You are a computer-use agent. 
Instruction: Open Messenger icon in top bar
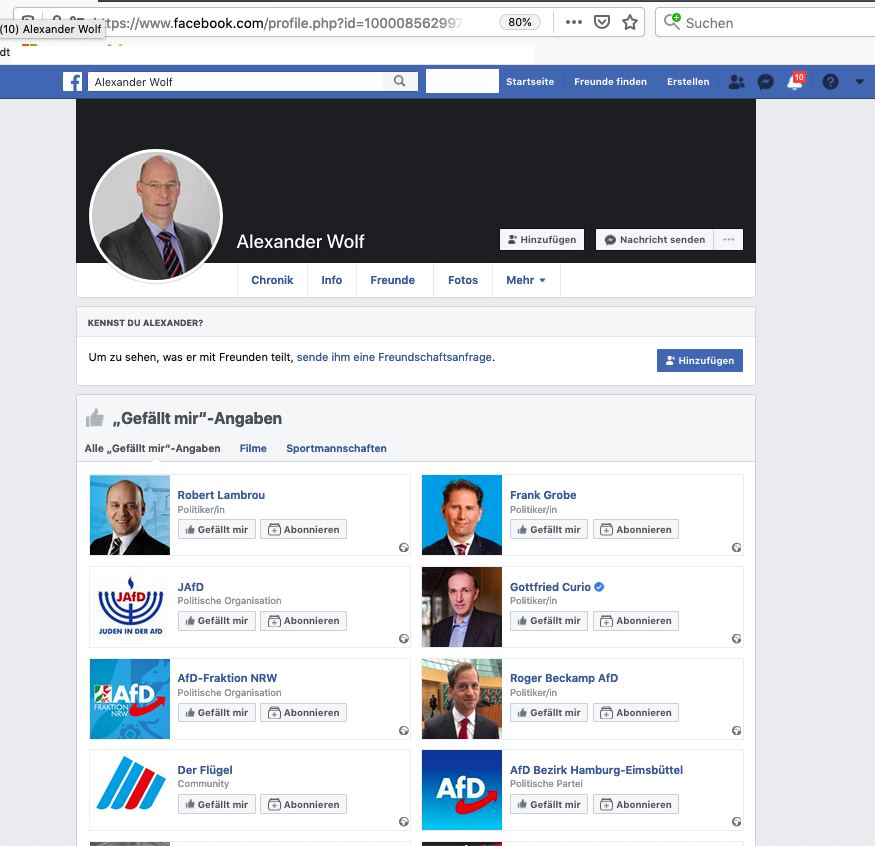tap(766, 82)
